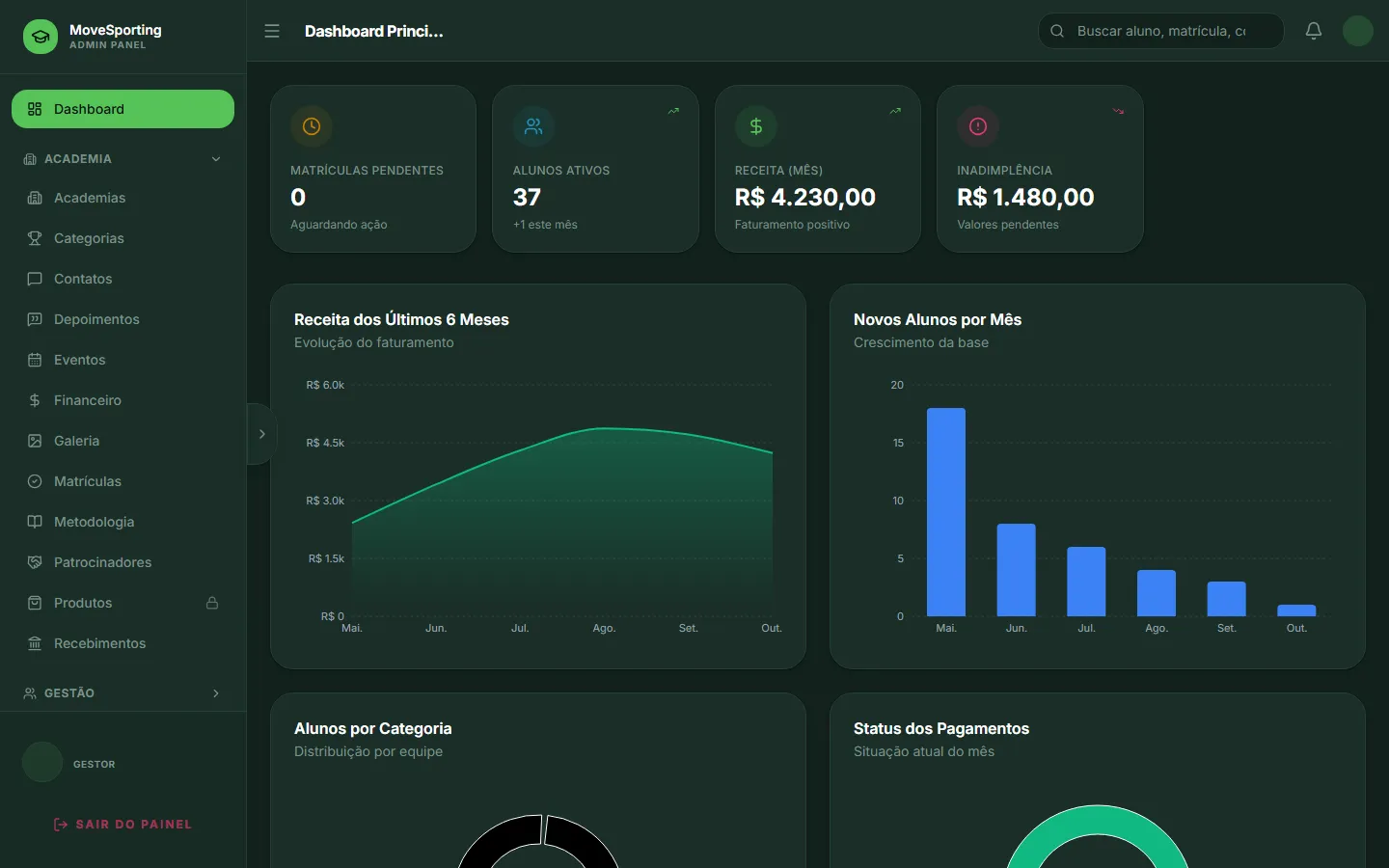Click the dollar icon on Receita card
Image resolution: width=1389 pixels, height=868 pixels.
click(x=755, y=126)
